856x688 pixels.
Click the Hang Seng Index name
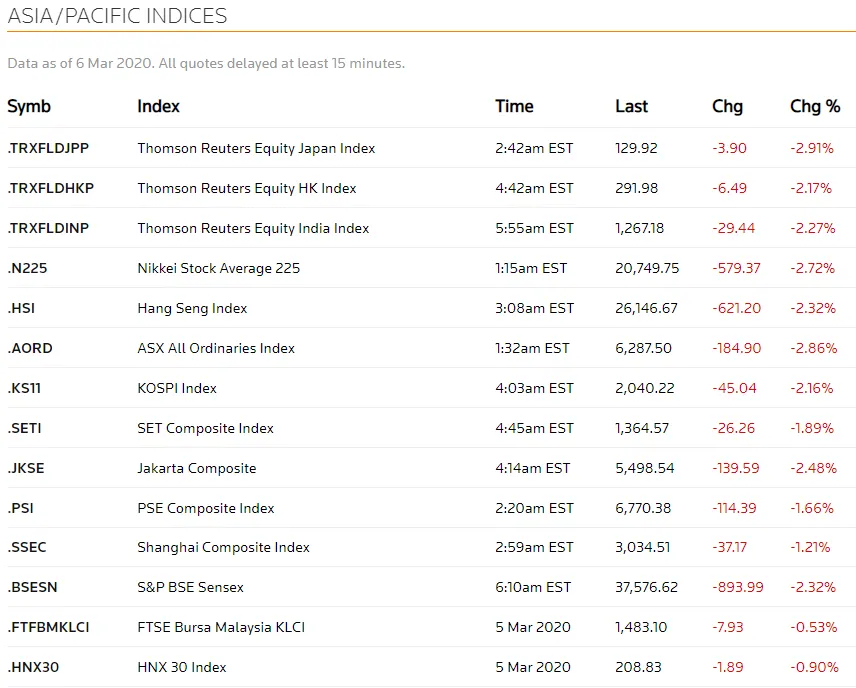click(192, 309)
